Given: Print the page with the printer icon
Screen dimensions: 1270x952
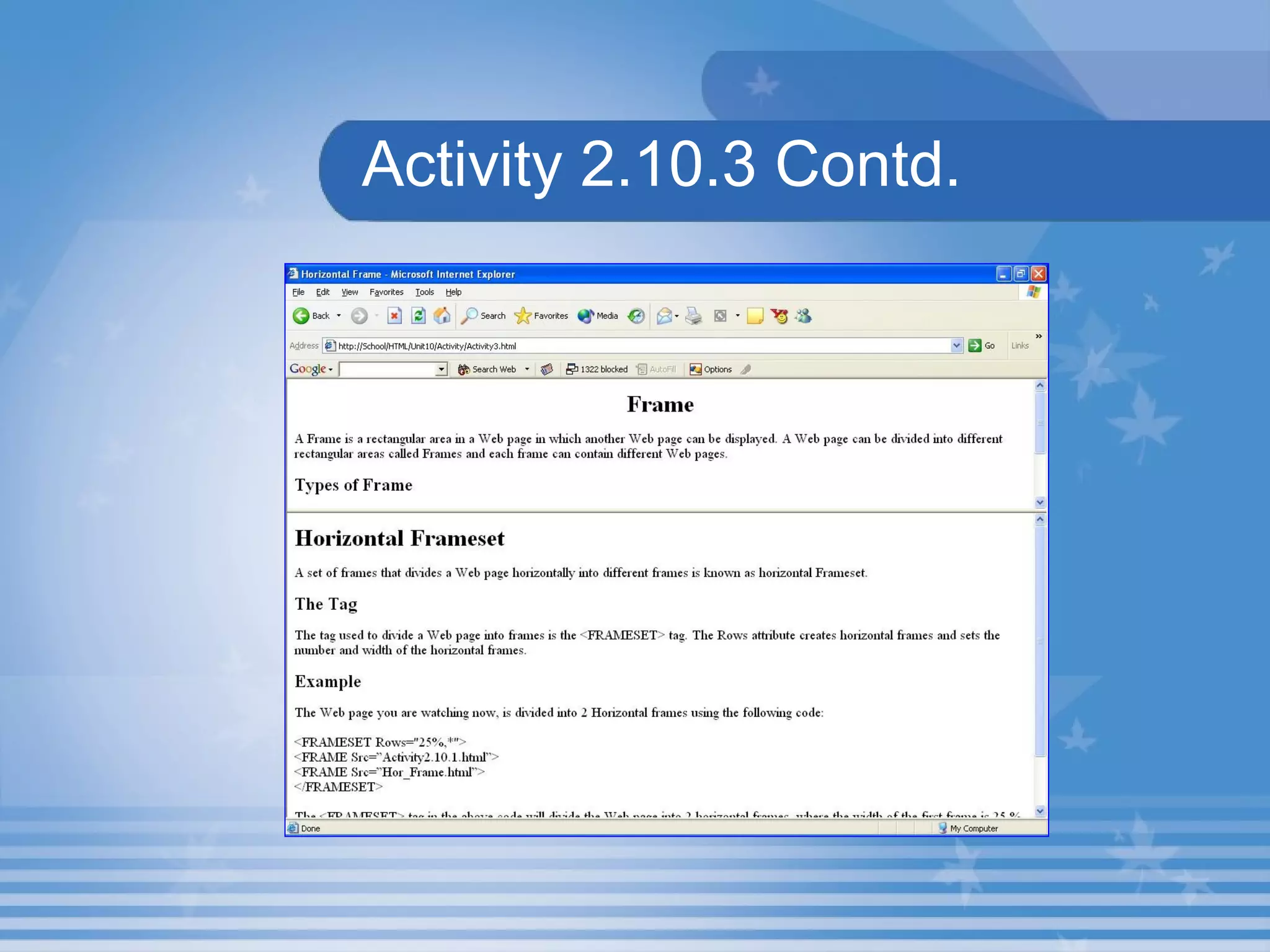Looking at the screenshot, I should tap(694, 316).
